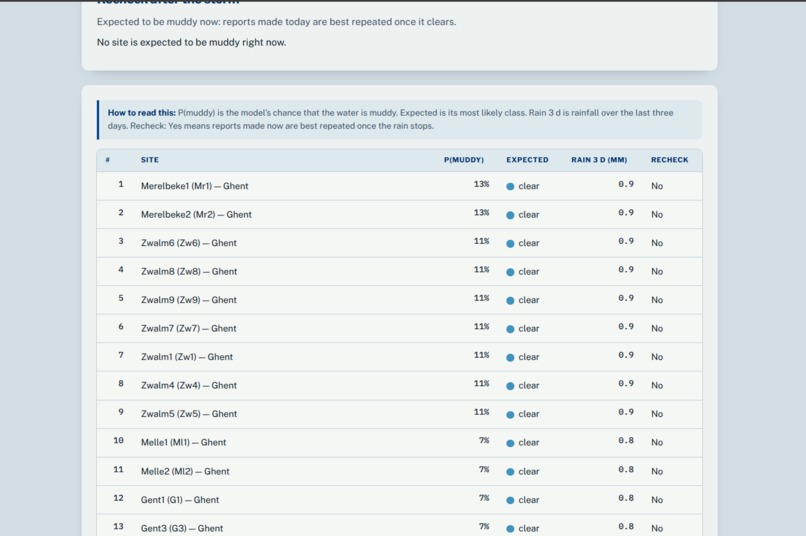This screenshot has width=806, height=536.
Task: Click the 0.8 rain value for Gent3
Action: click(x=626, y=526)
